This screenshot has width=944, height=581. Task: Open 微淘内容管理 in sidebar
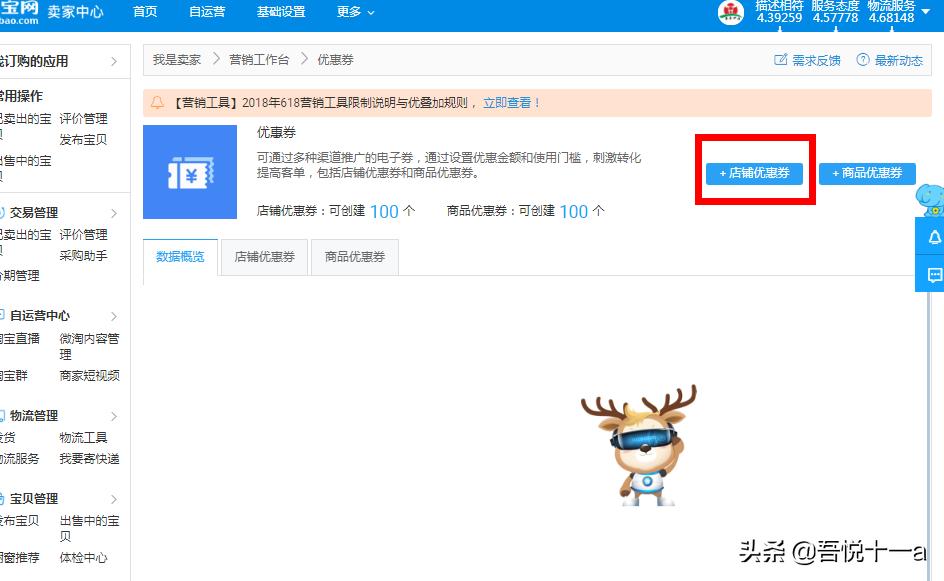89,346
